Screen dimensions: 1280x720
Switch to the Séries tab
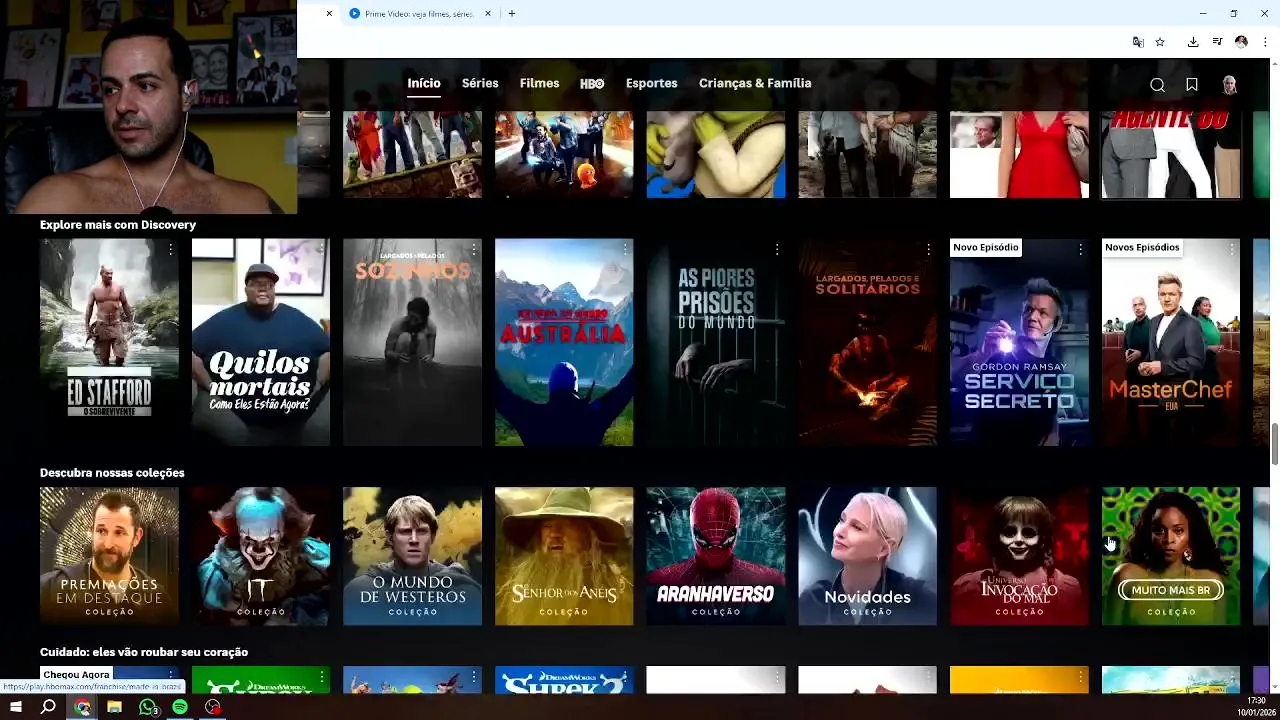pyautogui.click(x=480, y=83)
